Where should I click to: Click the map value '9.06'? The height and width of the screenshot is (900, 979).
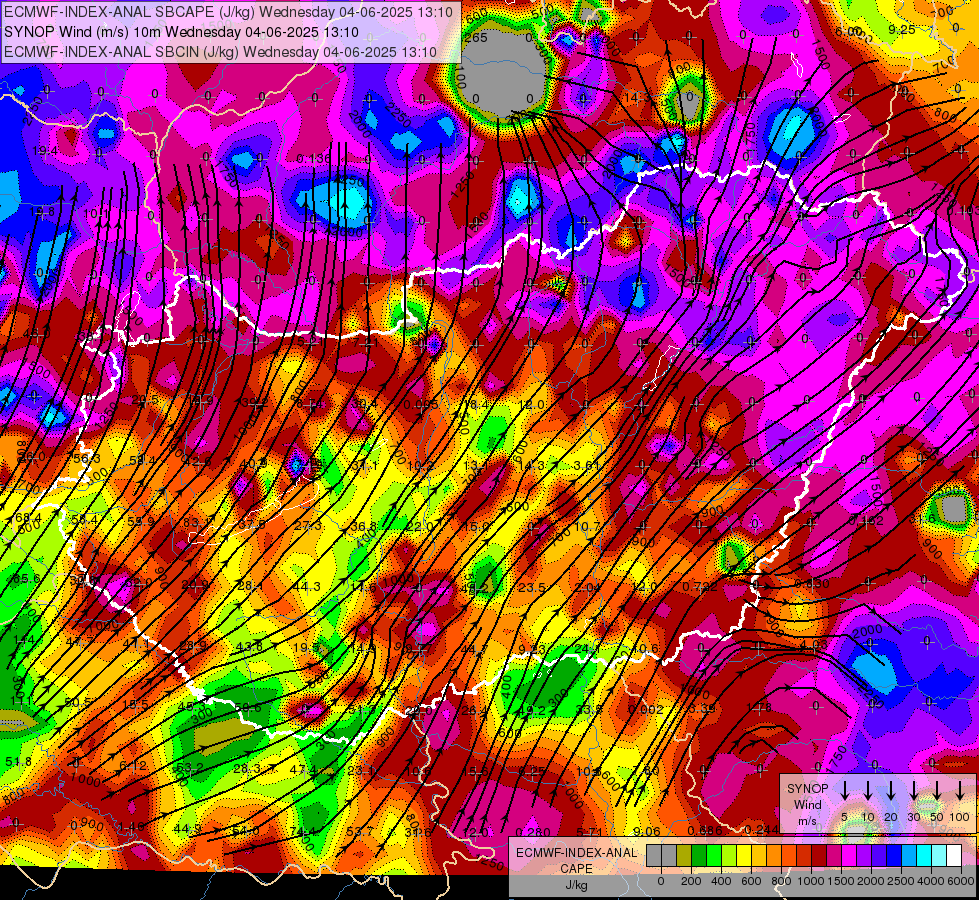pyautogui.click(x=647, y=831)
